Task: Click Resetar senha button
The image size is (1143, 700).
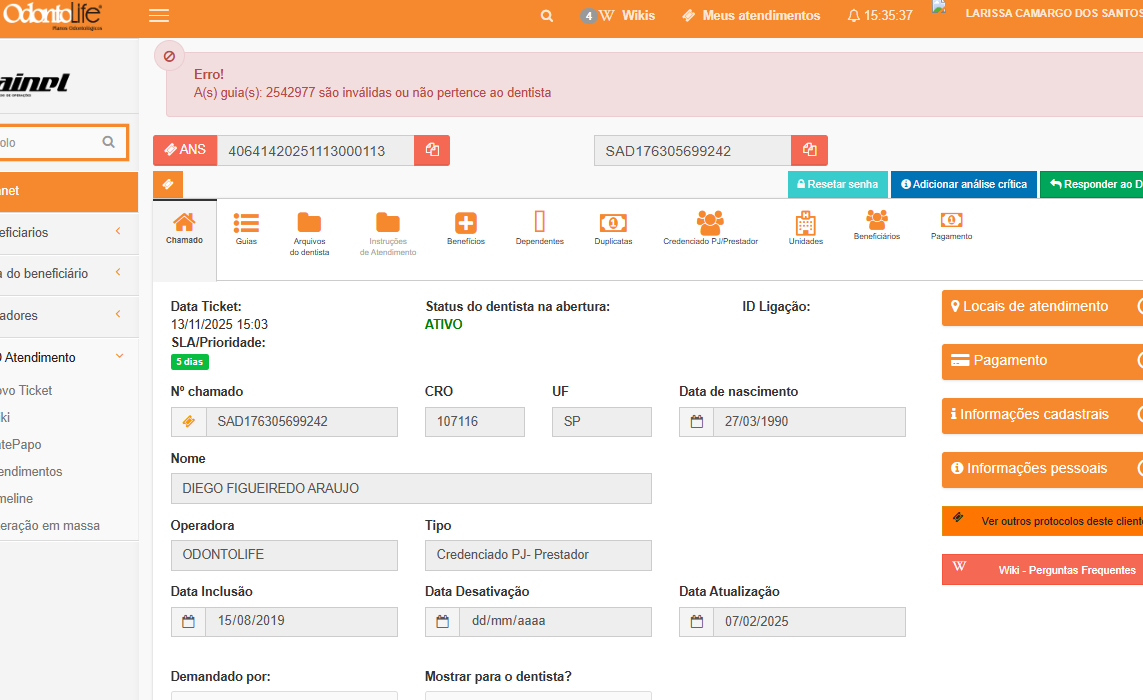Action: [838, 184]
